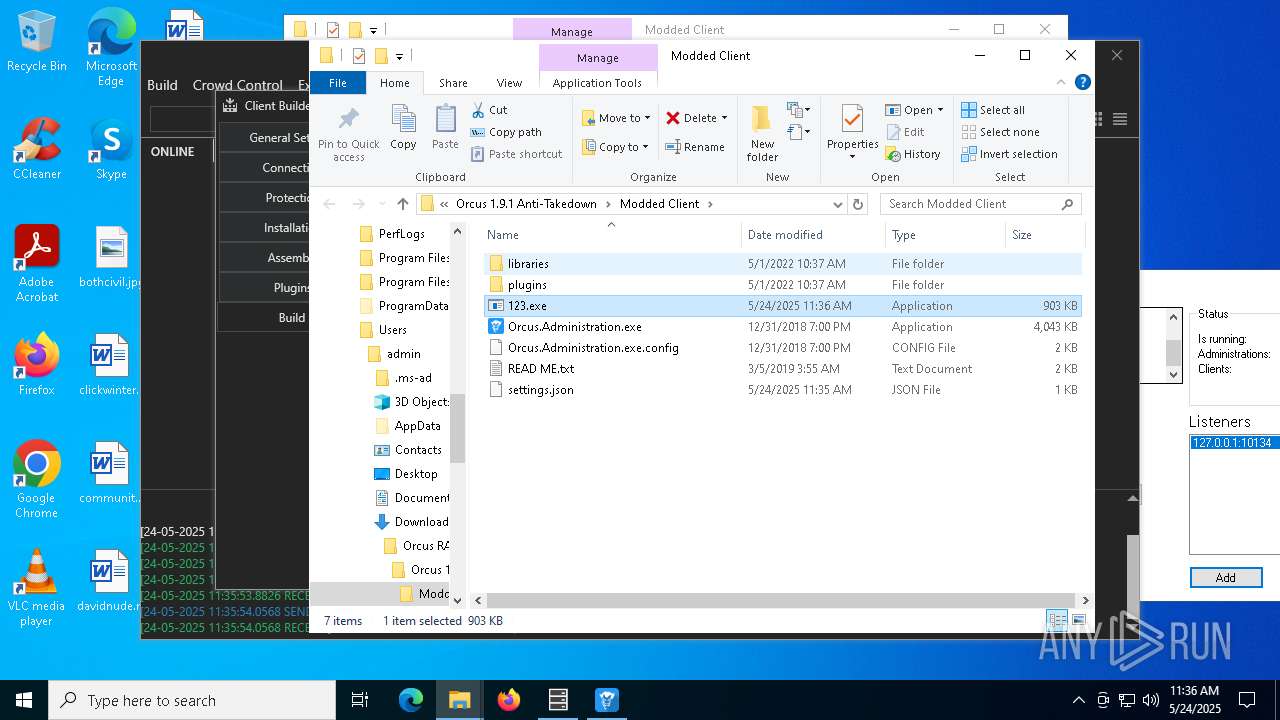The height and width of the screenshot is (720, 1280).
Task: Expand the address bar history dropdown
Action: click(838, 204)
